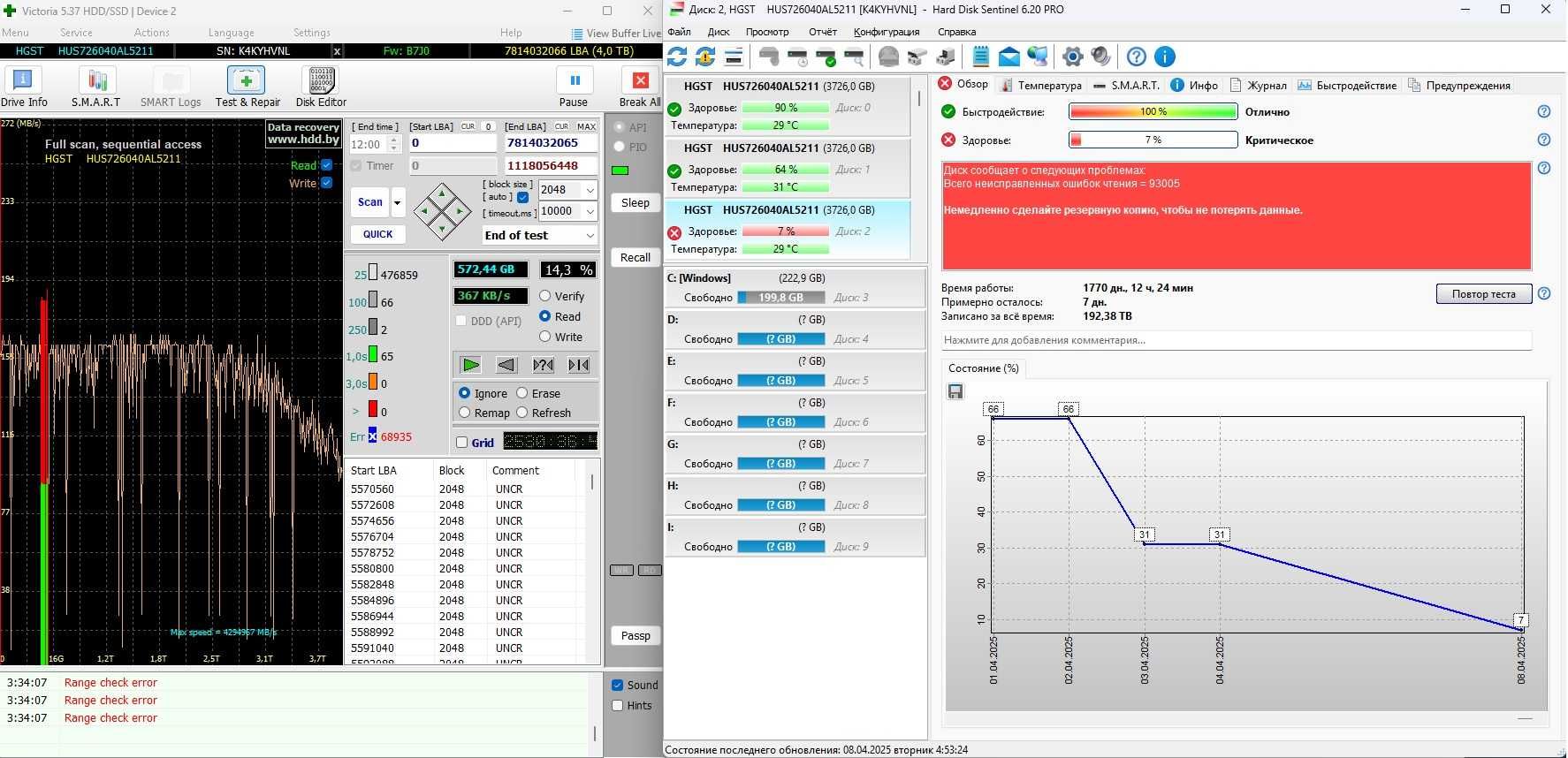The width and height of the screenshot is (1568, 758).
Task: Switch to the Температура tab
Action: click(x=1040, y=85)
